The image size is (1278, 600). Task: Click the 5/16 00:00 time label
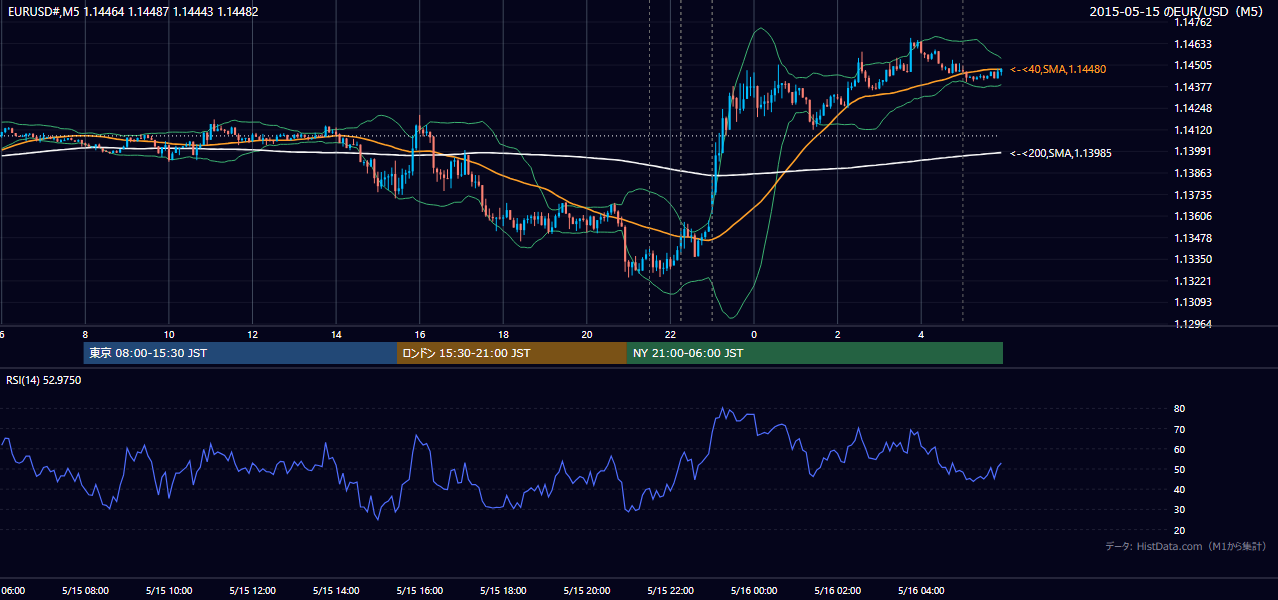pos(754,591)
